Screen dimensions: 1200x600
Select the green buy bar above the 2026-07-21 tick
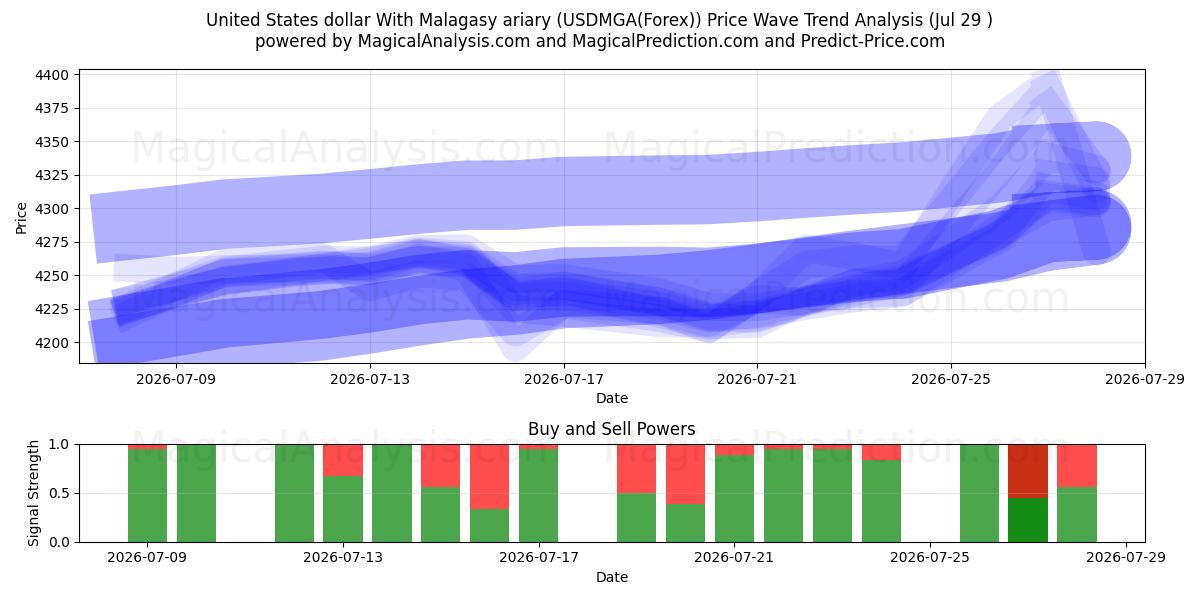coord(735,499)
